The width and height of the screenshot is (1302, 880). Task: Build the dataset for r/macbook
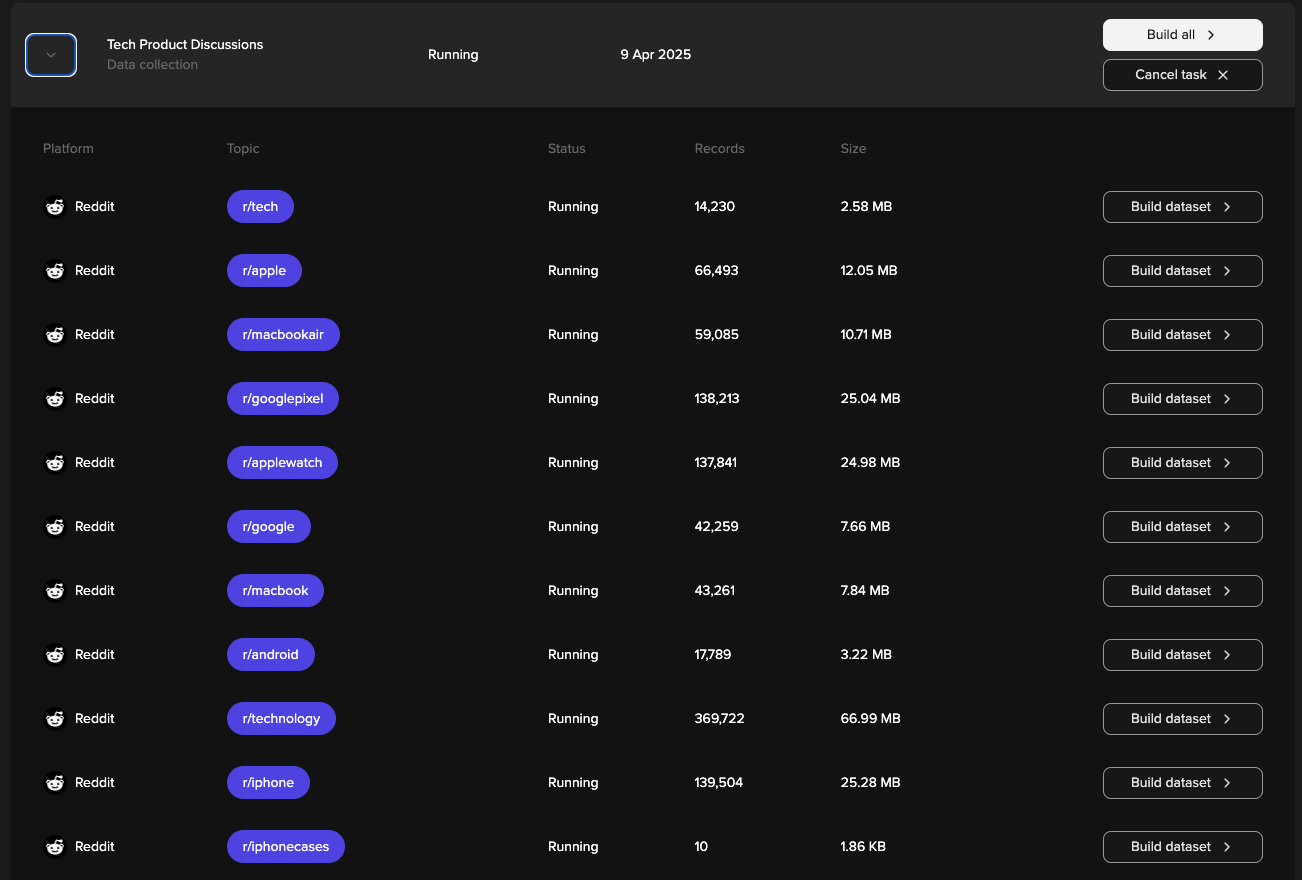(1182, 591)
